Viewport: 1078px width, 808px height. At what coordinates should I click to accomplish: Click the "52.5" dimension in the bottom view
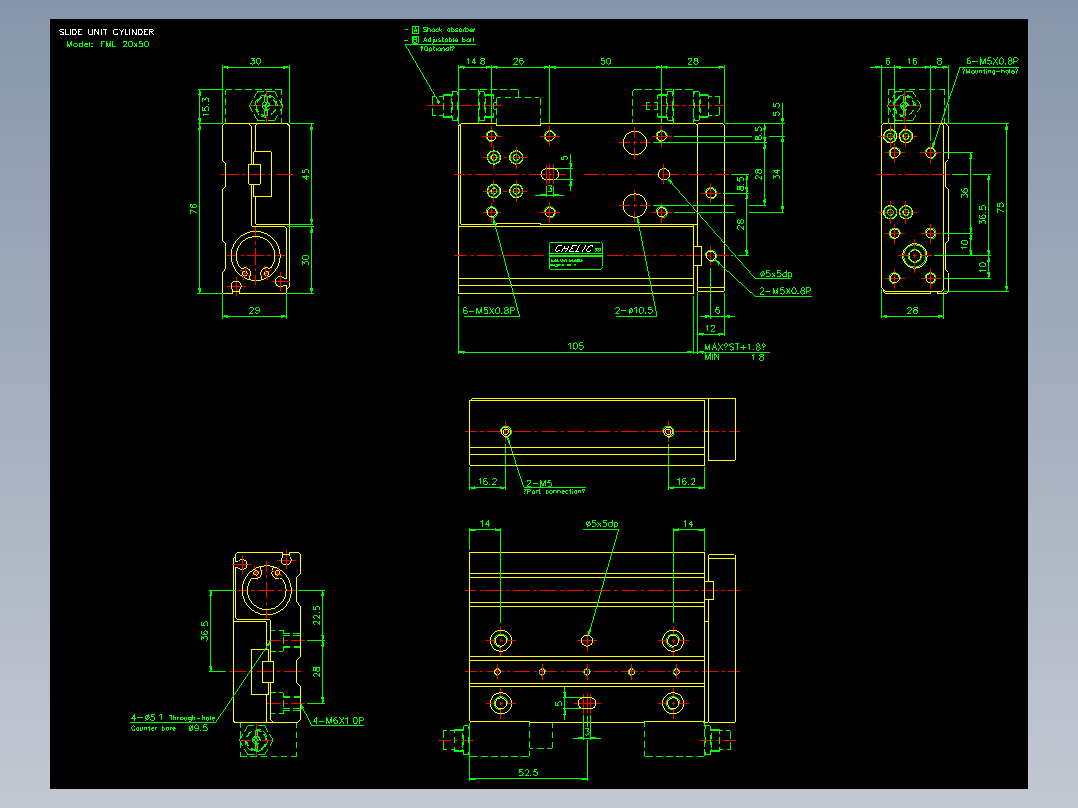(528, 773)
